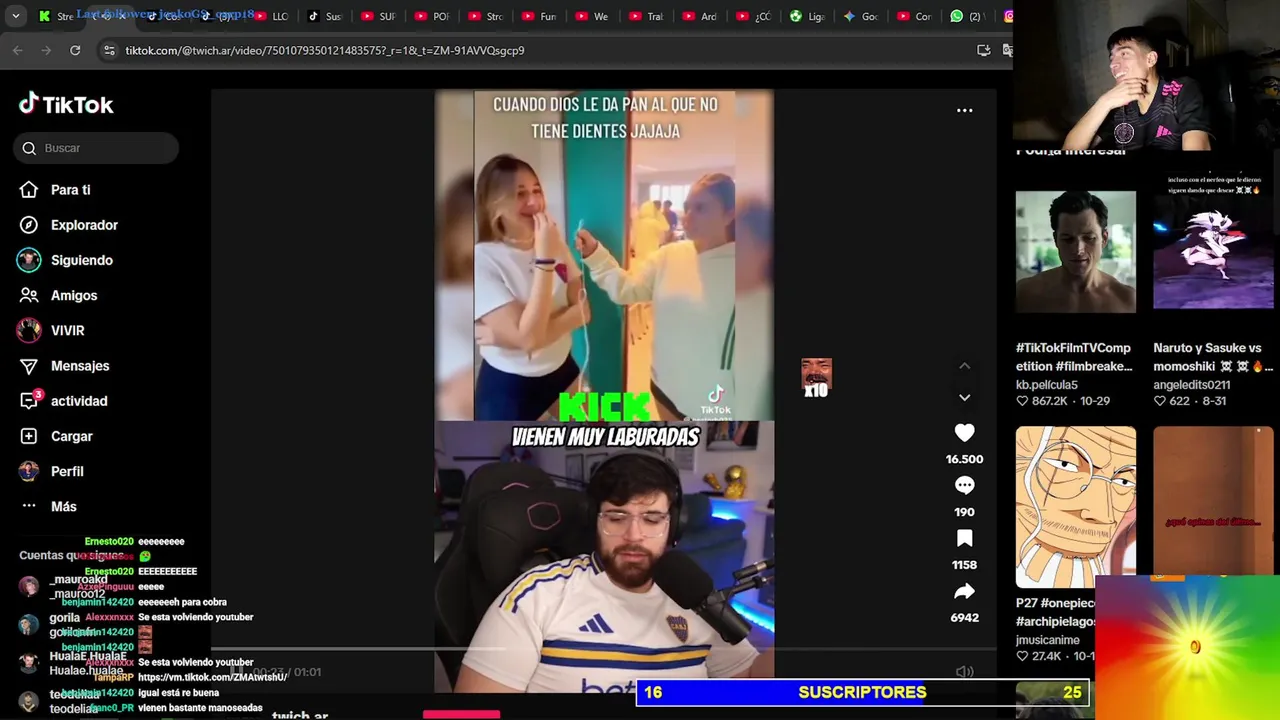This screenshot has width=1280, height=720.
Task: Reload the page
Action: 75,50
